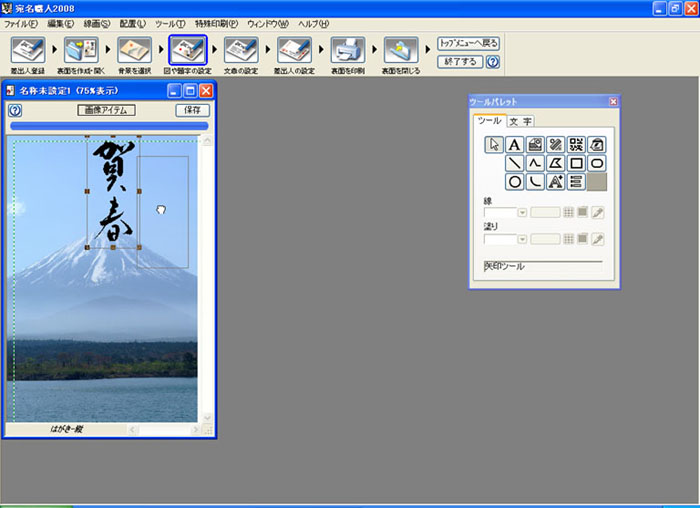
Task: Click the 差出人登録 toolbar icon
Action: (27, 49)
